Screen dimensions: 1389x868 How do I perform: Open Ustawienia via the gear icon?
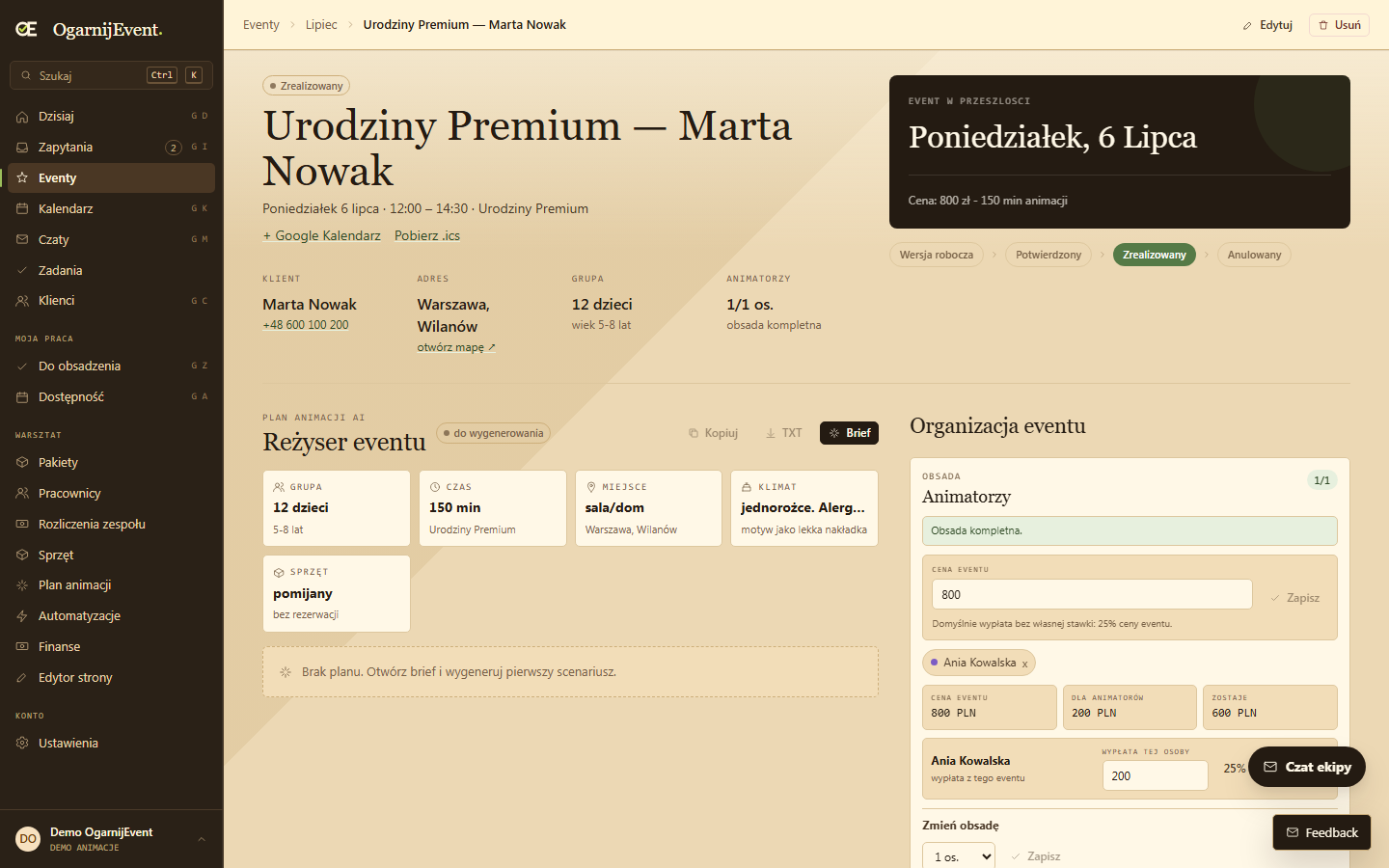point(22,743)
